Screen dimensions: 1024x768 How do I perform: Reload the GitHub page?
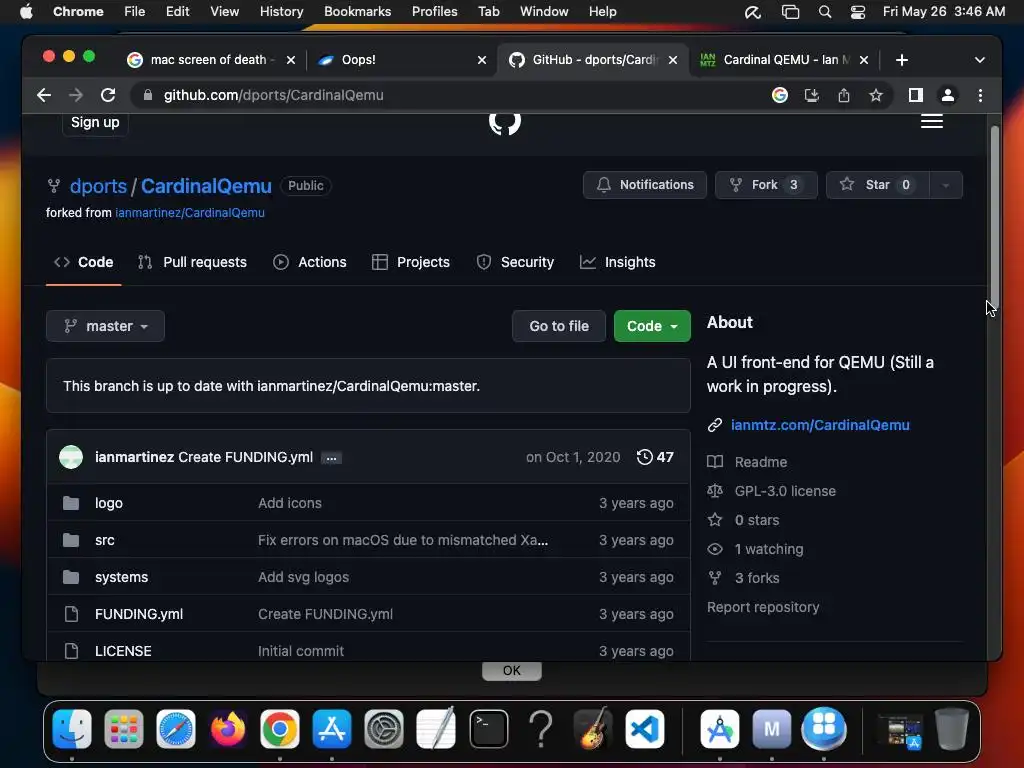click(x=108, y=95)
